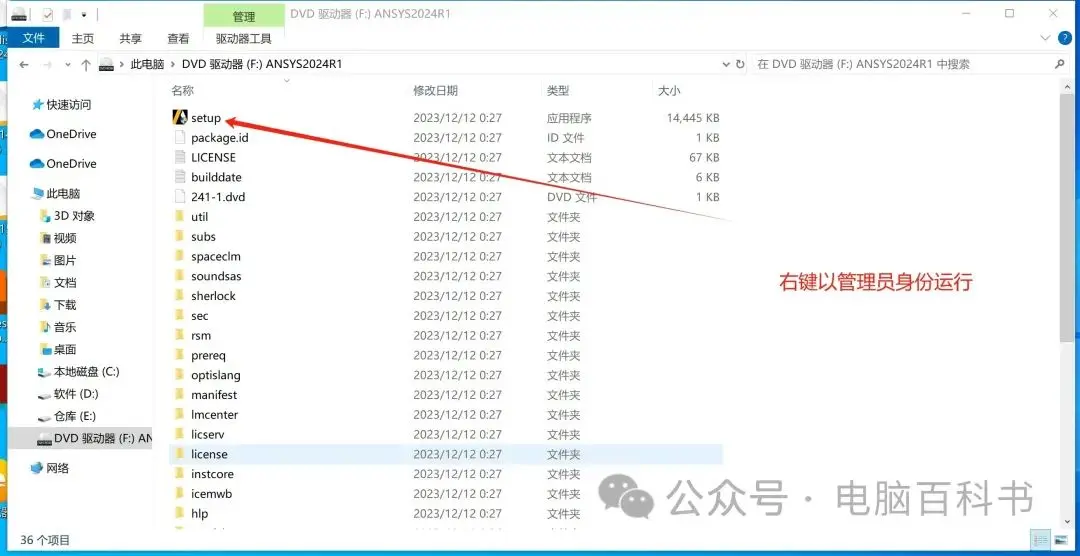Open 快速访问 in the navigation pane
The width and height of the screenshot is (1080, 556).
click(x=69, y=105)
